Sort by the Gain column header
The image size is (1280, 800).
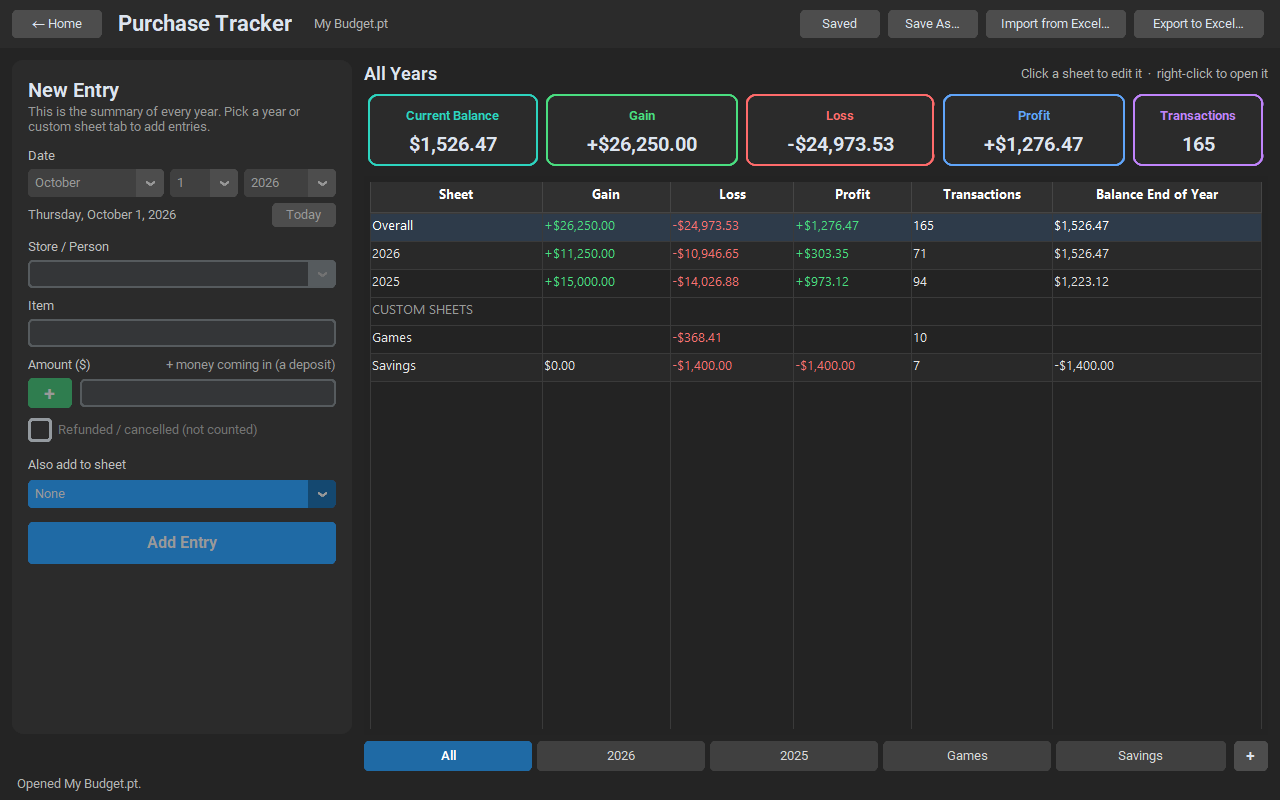pos(606,195)
